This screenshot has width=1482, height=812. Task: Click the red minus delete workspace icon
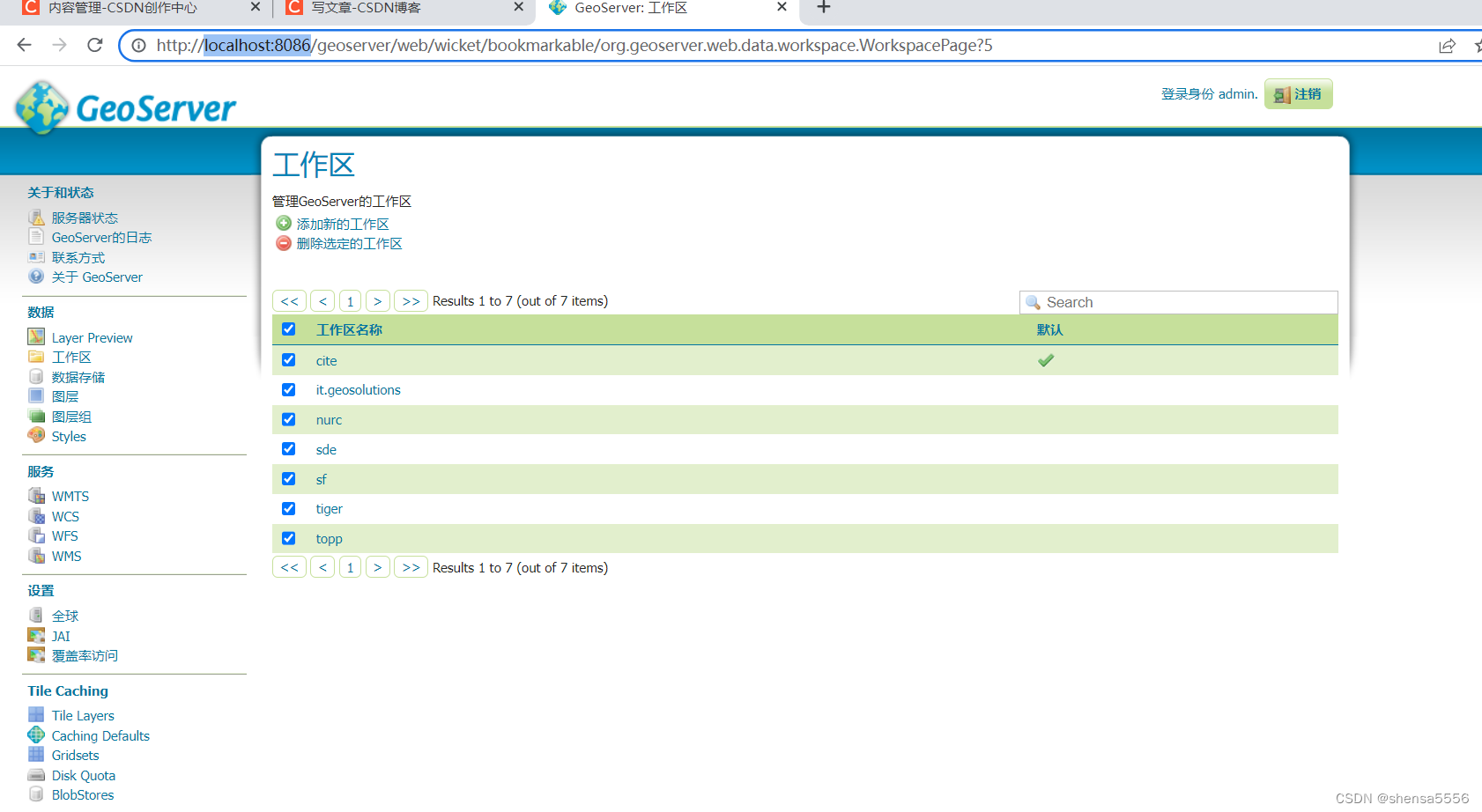click(284, 243)
